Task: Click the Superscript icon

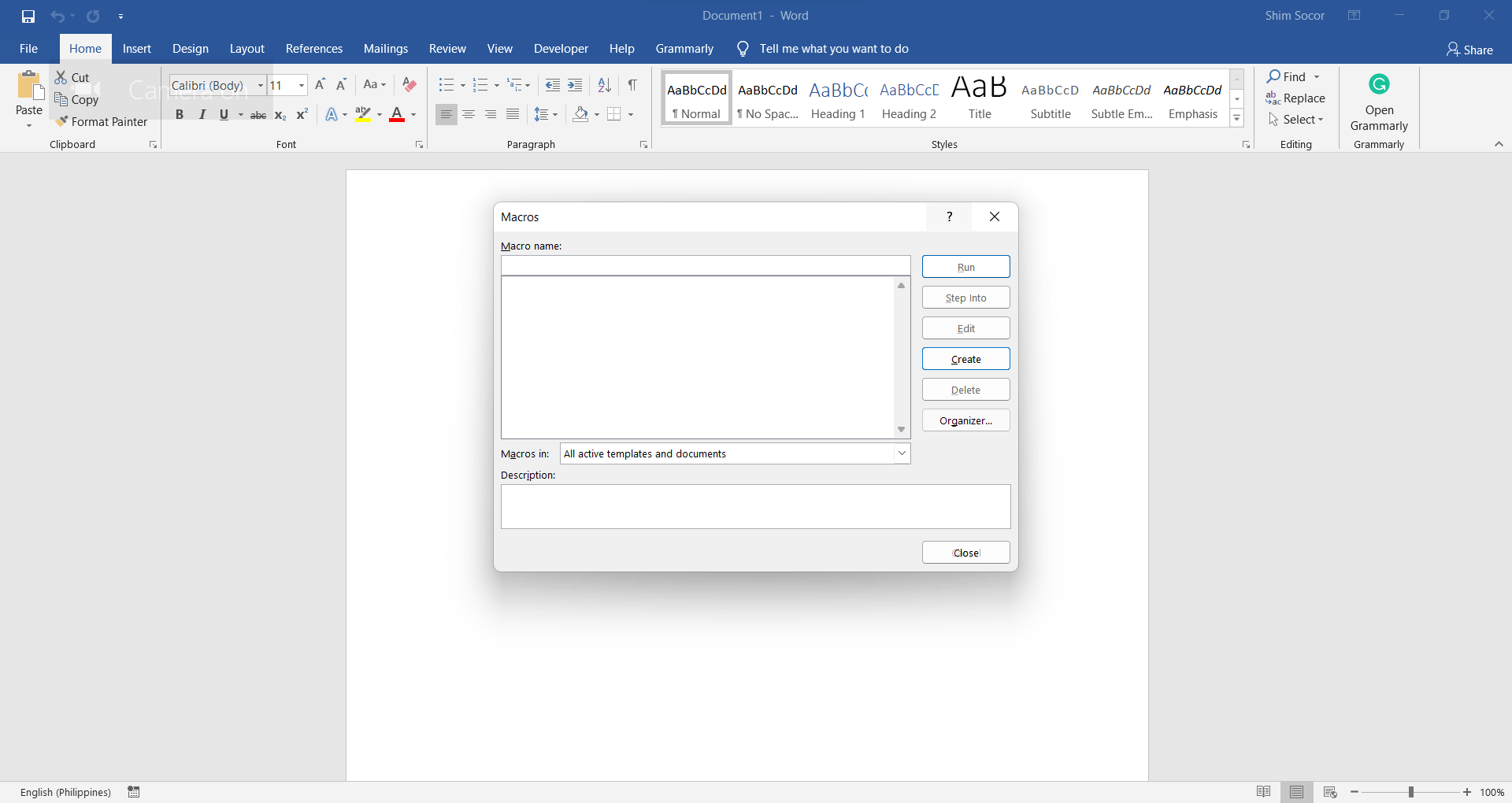Action: point(302,115)
